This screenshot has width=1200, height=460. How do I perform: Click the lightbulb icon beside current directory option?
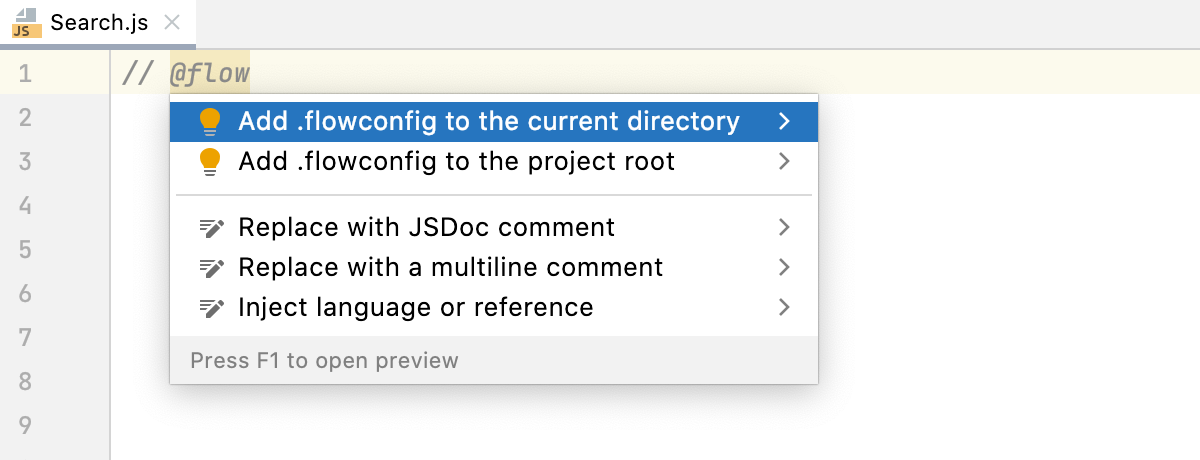point(209,122)
